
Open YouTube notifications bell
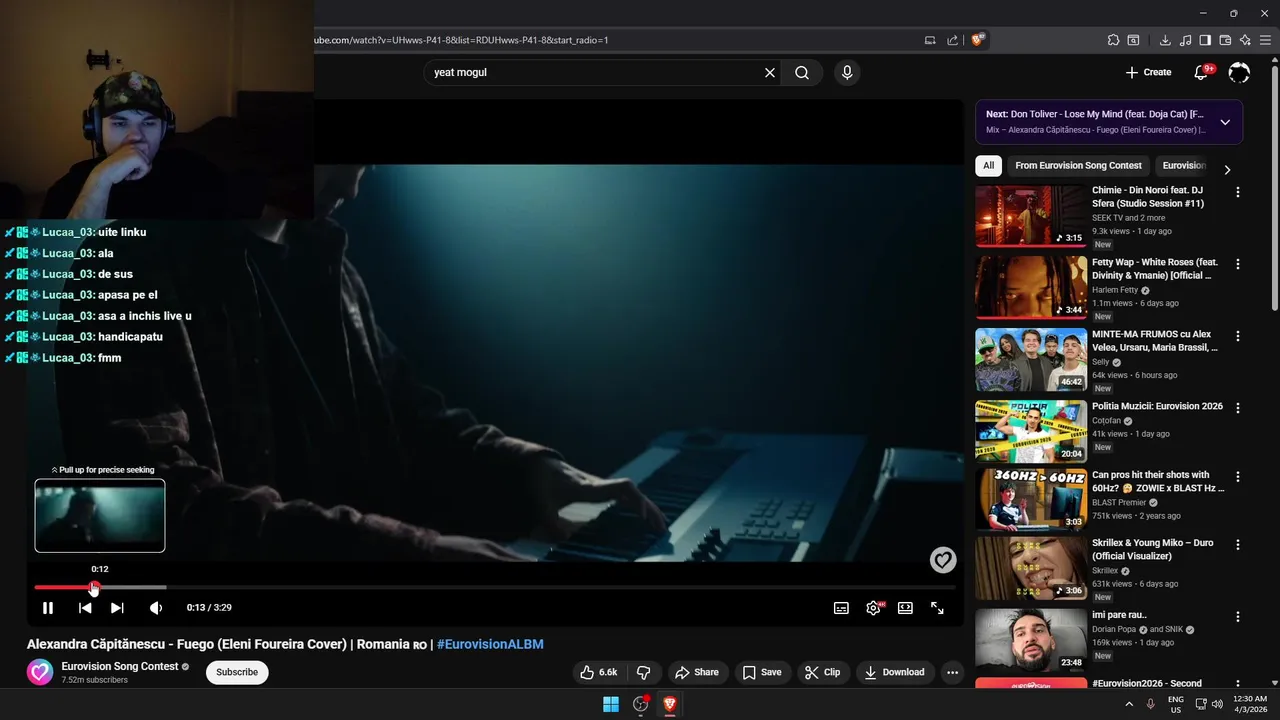click(1202, 72)
